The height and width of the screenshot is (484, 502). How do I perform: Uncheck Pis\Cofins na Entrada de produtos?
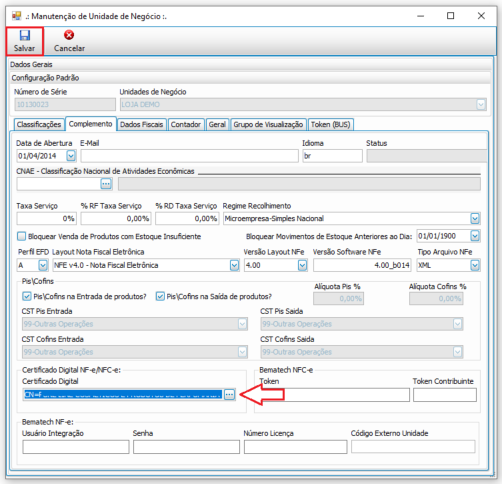pyautogui.click(x=26, y=296)
